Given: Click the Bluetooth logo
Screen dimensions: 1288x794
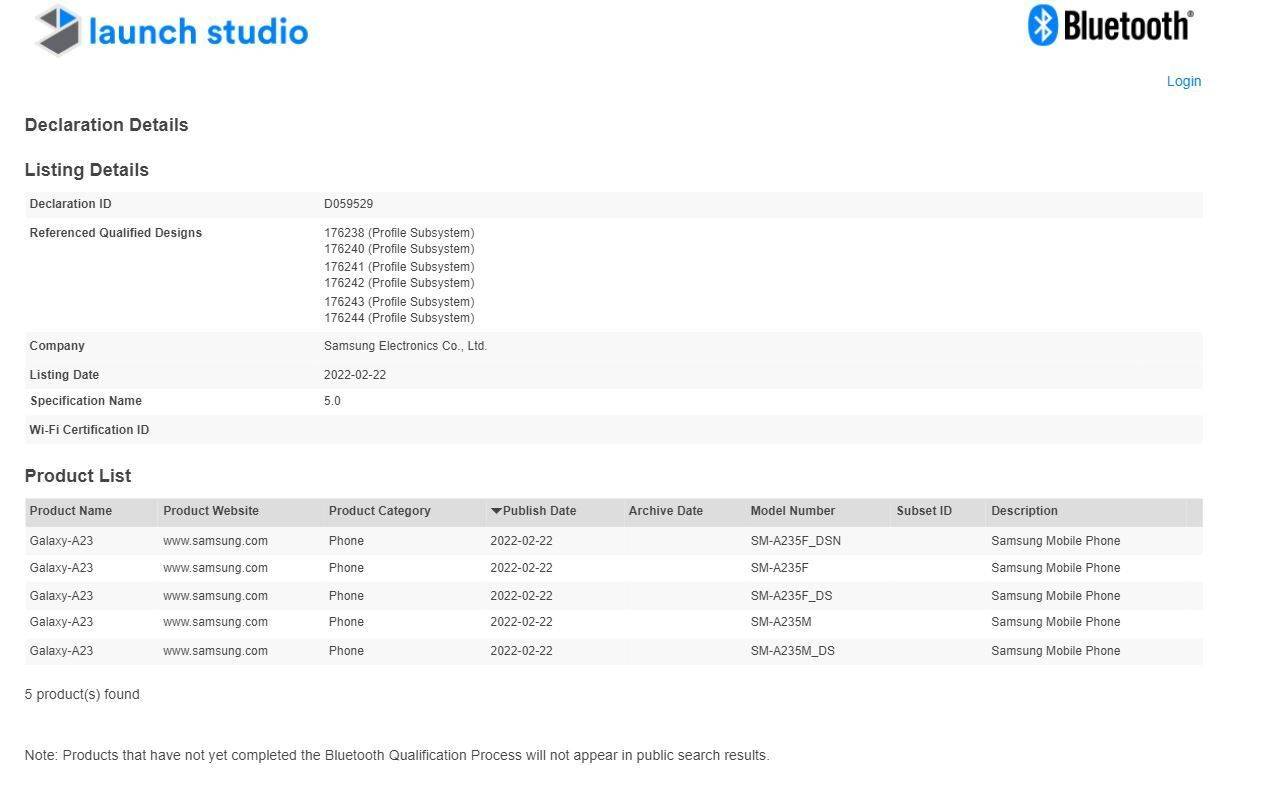Looking at the screenshot, I should (x=1110, y=25).
